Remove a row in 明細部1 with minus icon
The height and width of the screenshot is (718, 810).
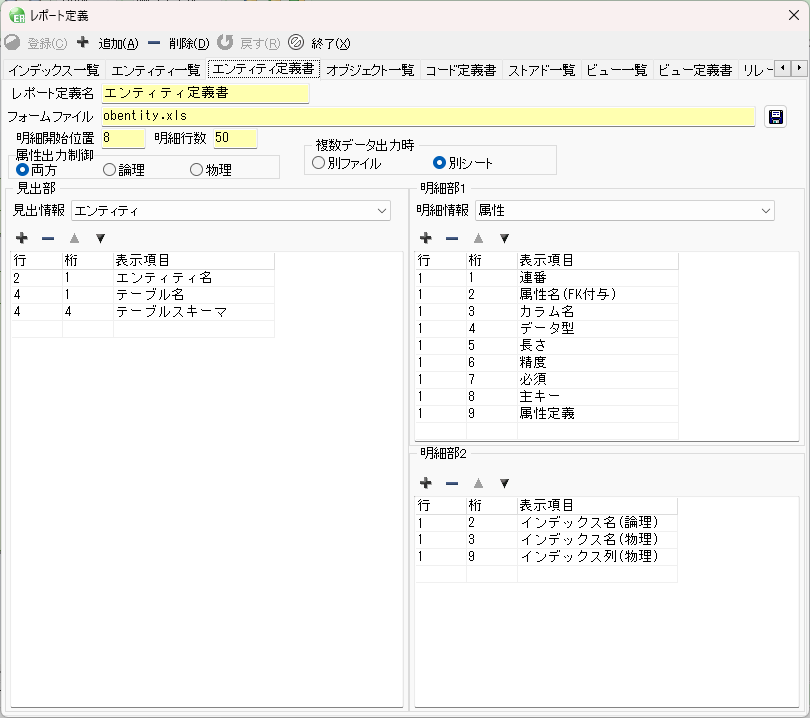452,238
